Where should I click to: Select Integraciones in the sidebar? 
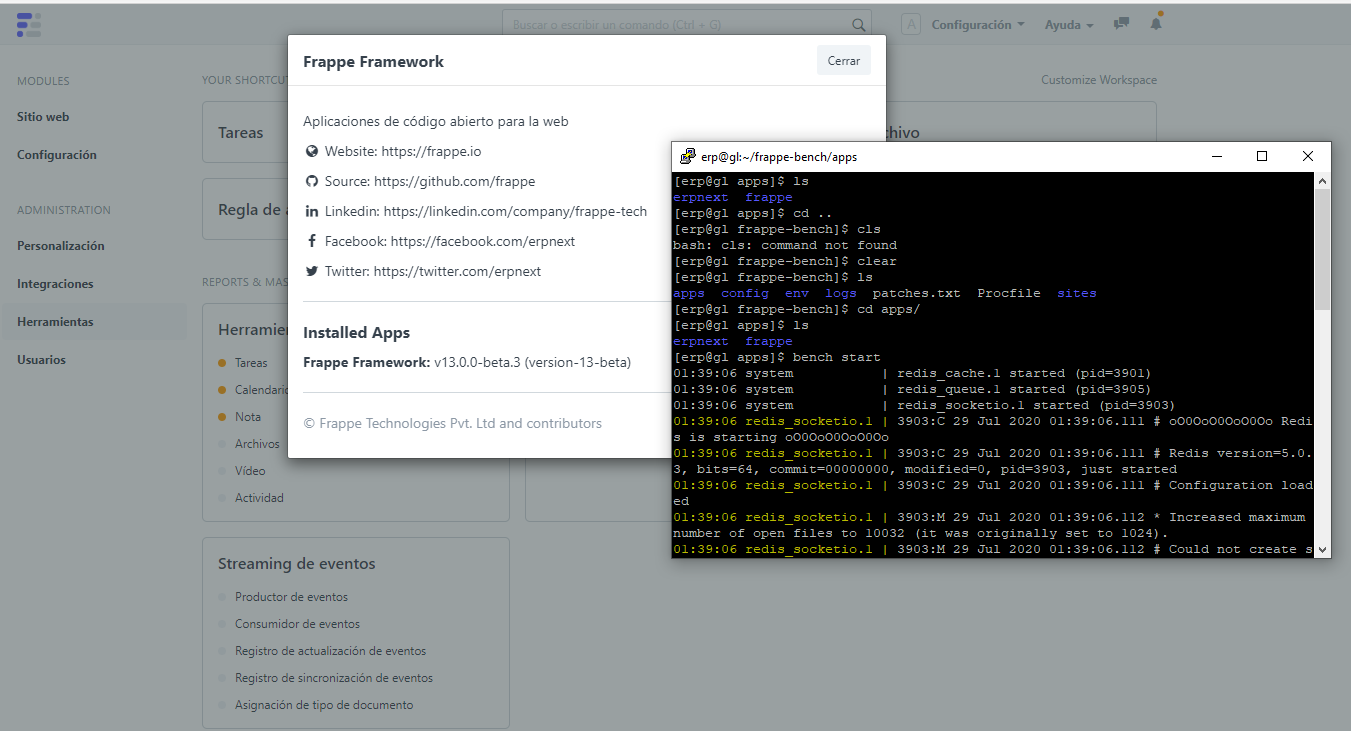click(x=55, y=284)
